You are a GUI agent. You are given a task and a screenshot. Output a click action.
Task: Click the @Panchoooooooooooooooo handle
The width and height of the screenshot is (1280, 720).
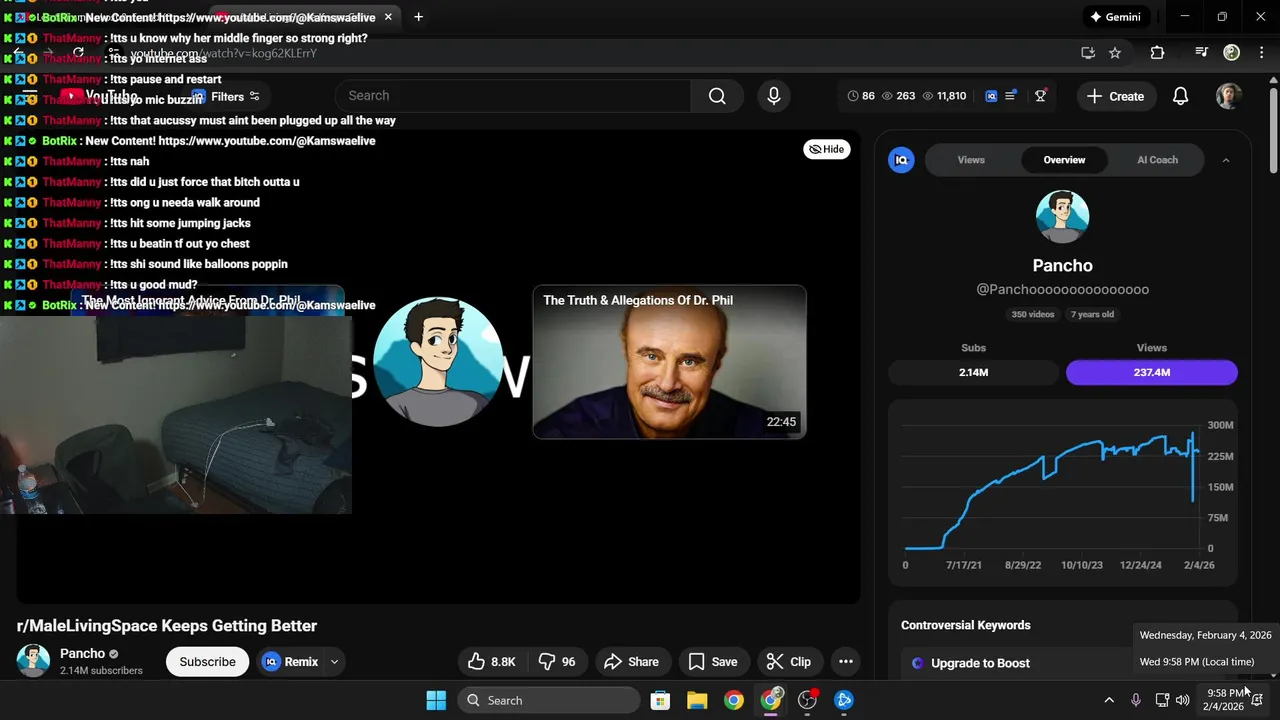1062,289
